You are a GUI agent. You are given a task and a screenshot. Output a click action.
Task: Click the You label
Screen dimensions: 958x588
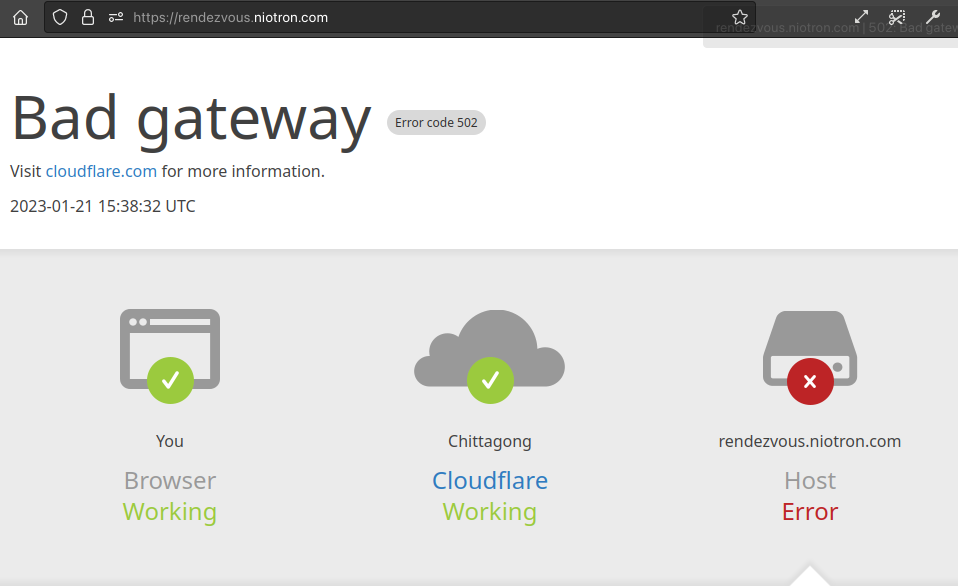[x=170, y=441]
